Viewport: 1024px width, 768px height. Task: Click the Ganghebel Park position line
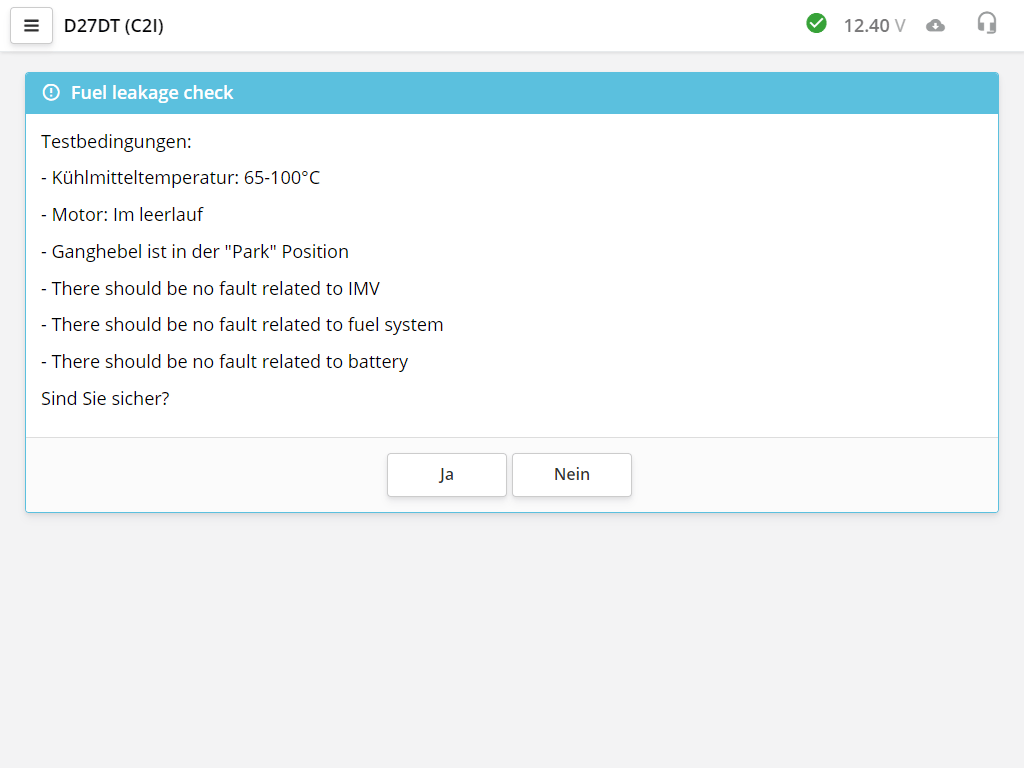195,252
